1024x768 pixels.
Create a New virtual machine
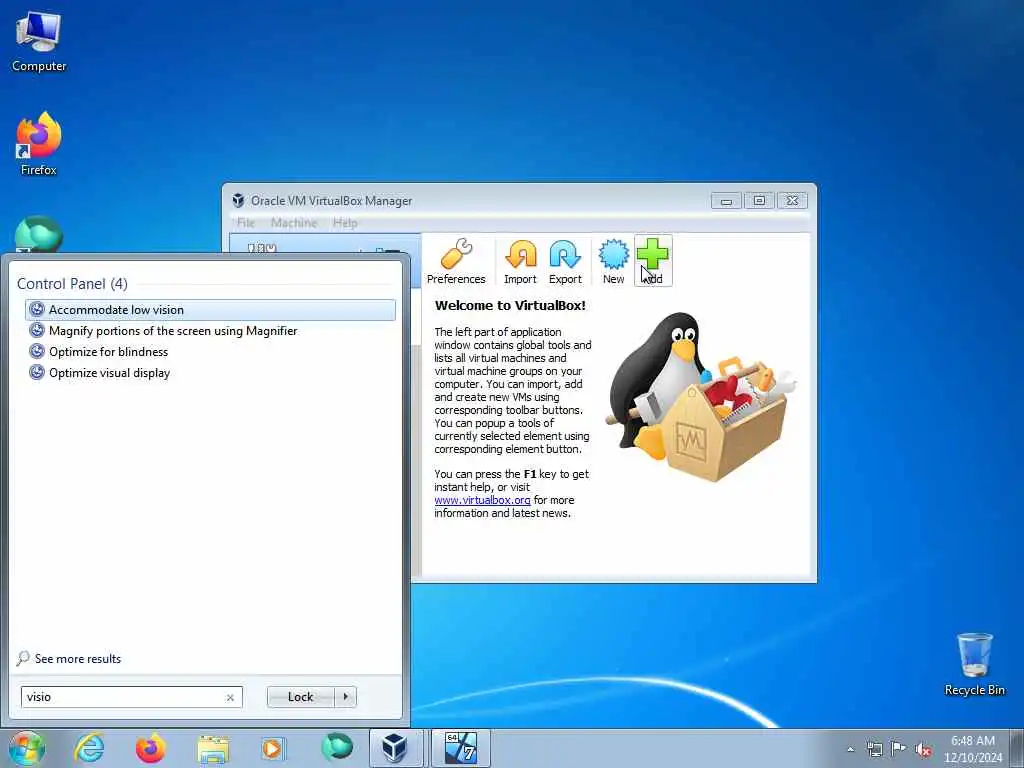pos(613,261)
